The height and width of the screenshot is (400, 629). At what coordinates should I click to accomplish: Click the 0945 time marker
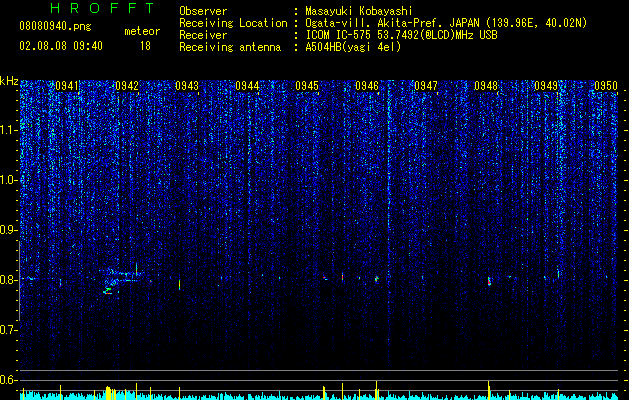click(307, 86)
